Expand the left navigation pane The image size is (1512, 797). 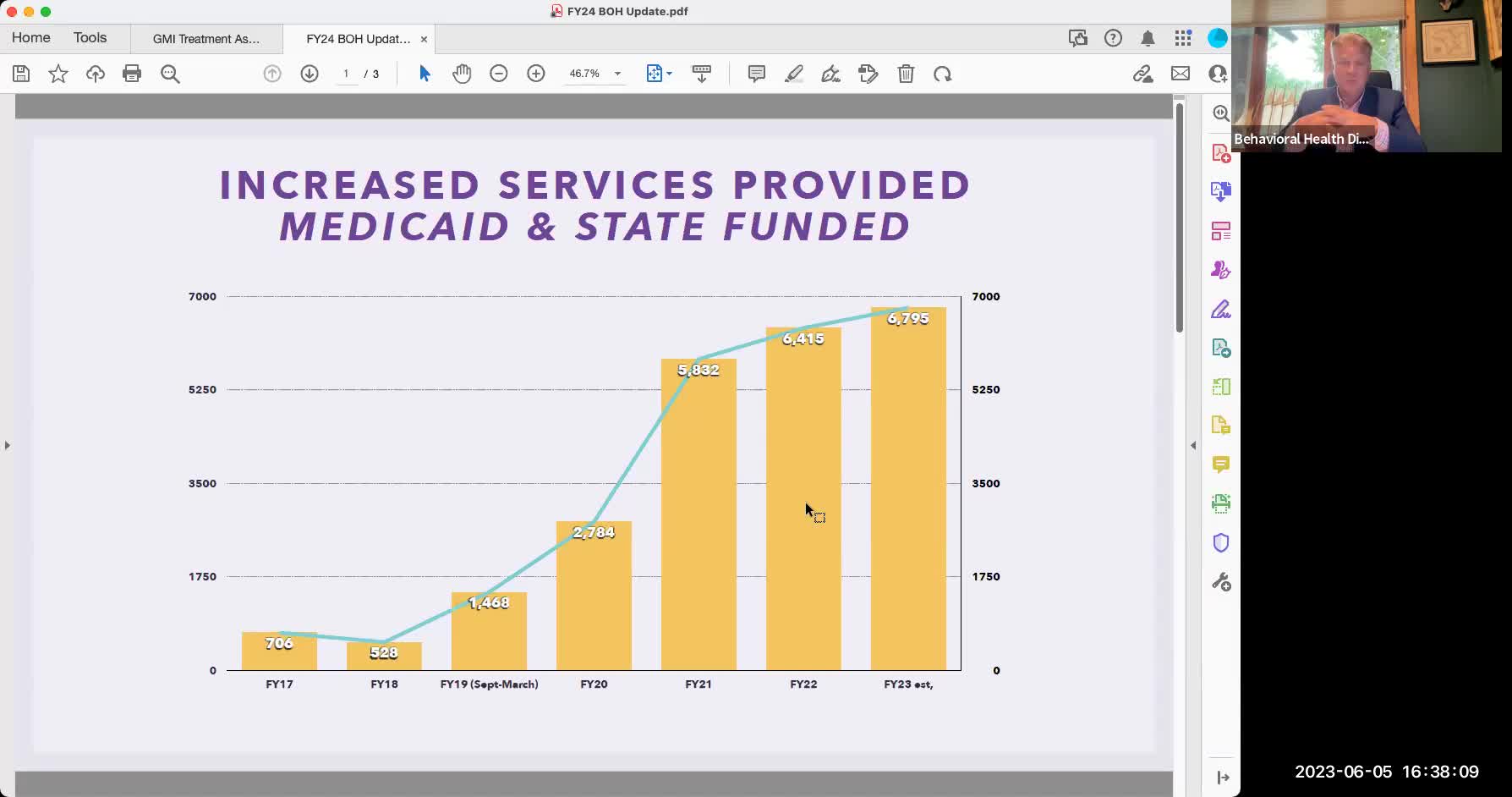point(7,444)
